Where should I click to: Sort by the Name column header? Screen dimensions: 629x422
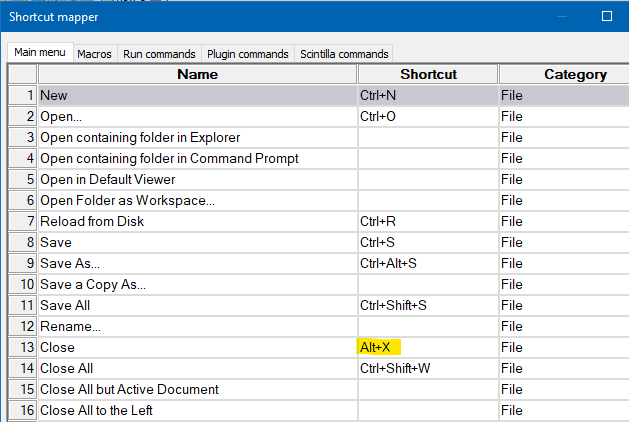pyautogui.click(x=197, y=74)
